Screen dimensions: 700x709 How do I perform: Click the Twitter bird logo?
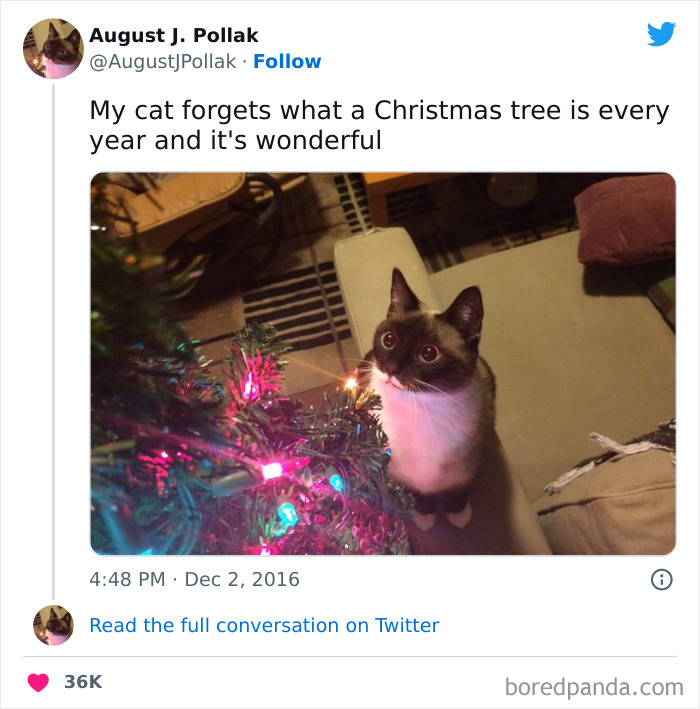pos(661,33)
